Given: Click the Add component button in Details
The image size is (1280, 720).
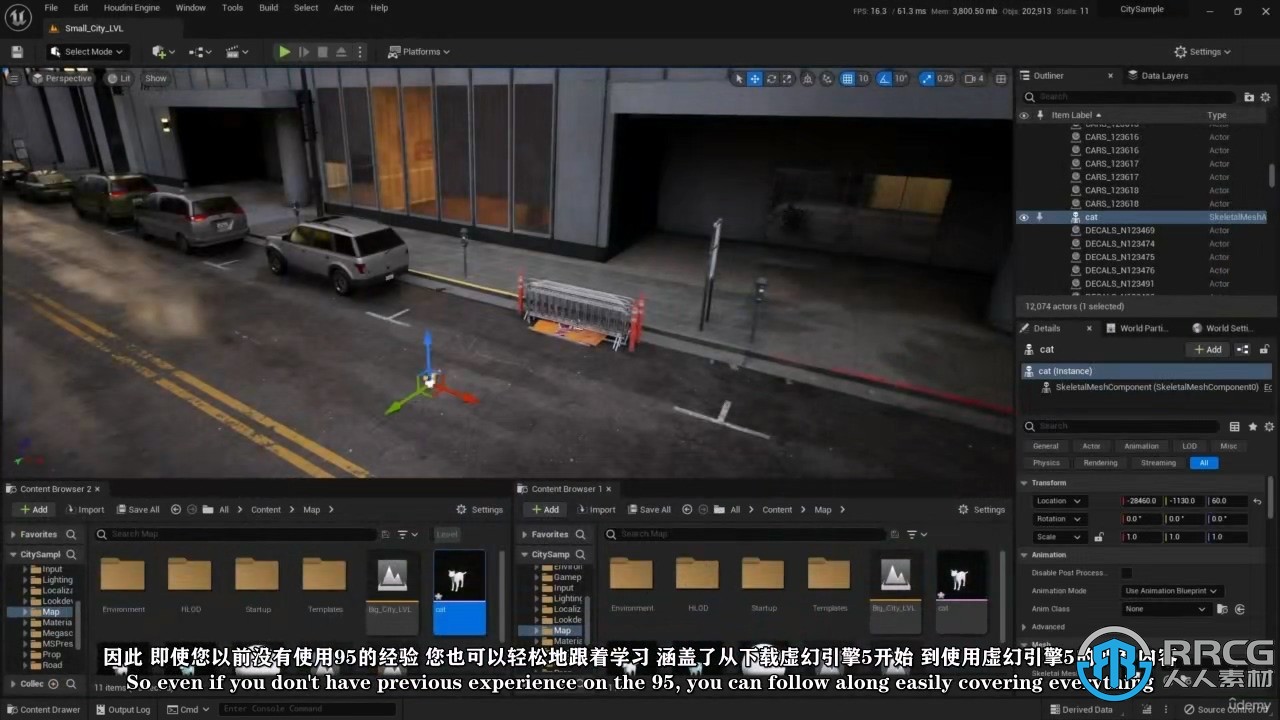Looking at the screenshot, I should [1207, 350].
